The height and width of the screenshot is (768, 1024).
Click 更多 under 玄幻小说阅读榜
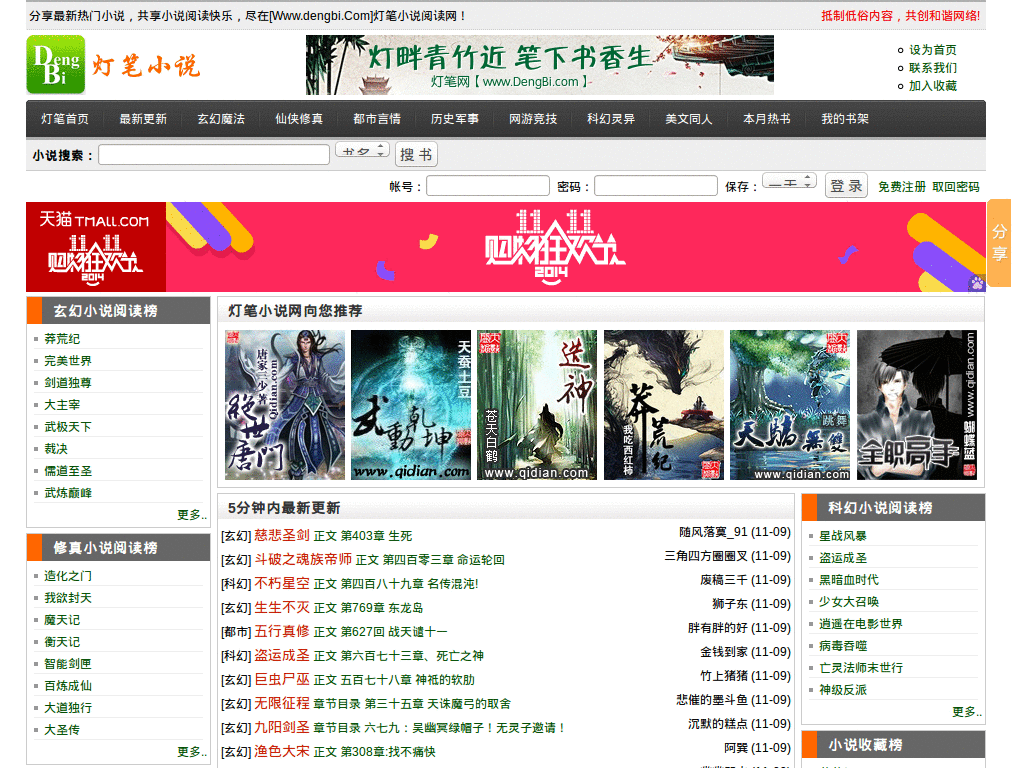pyautogui.click(x=192, y=515)
